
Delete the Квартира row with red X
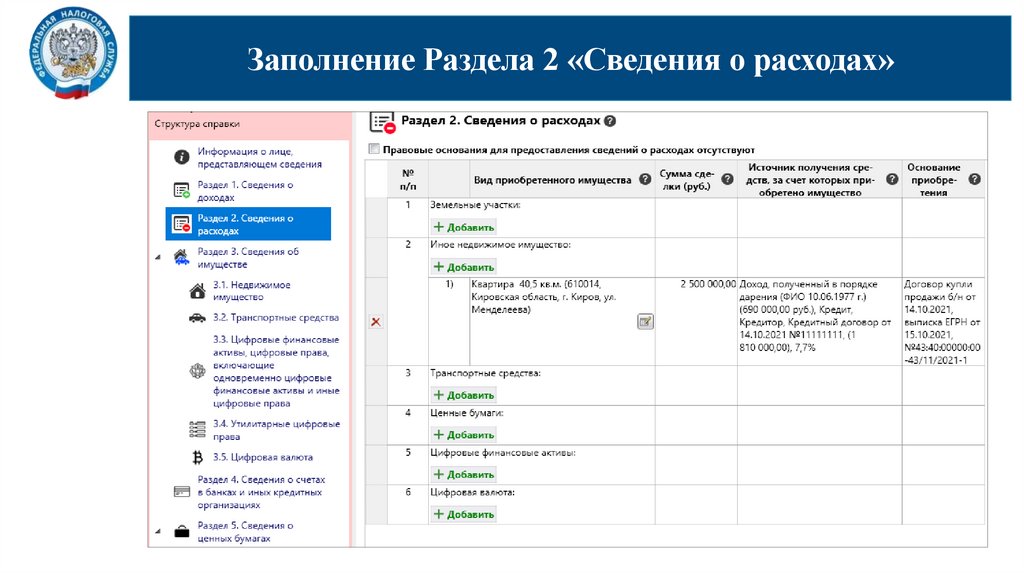(x=376, y=322)
